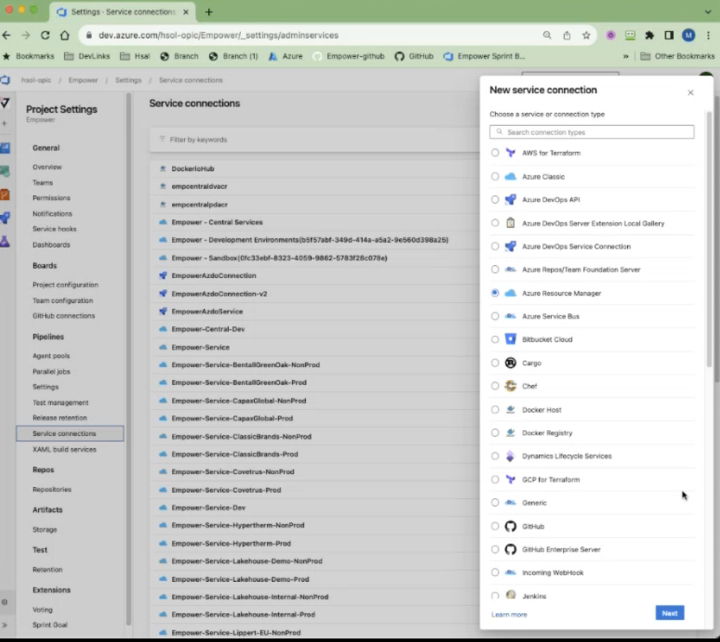Select Azure Service Bus radio button
Viewport: 720px width, 642px height.
tap(495, 316)
